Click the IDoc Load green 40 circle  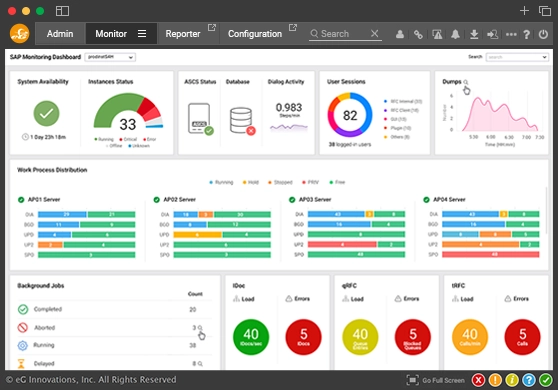point(251,337)
